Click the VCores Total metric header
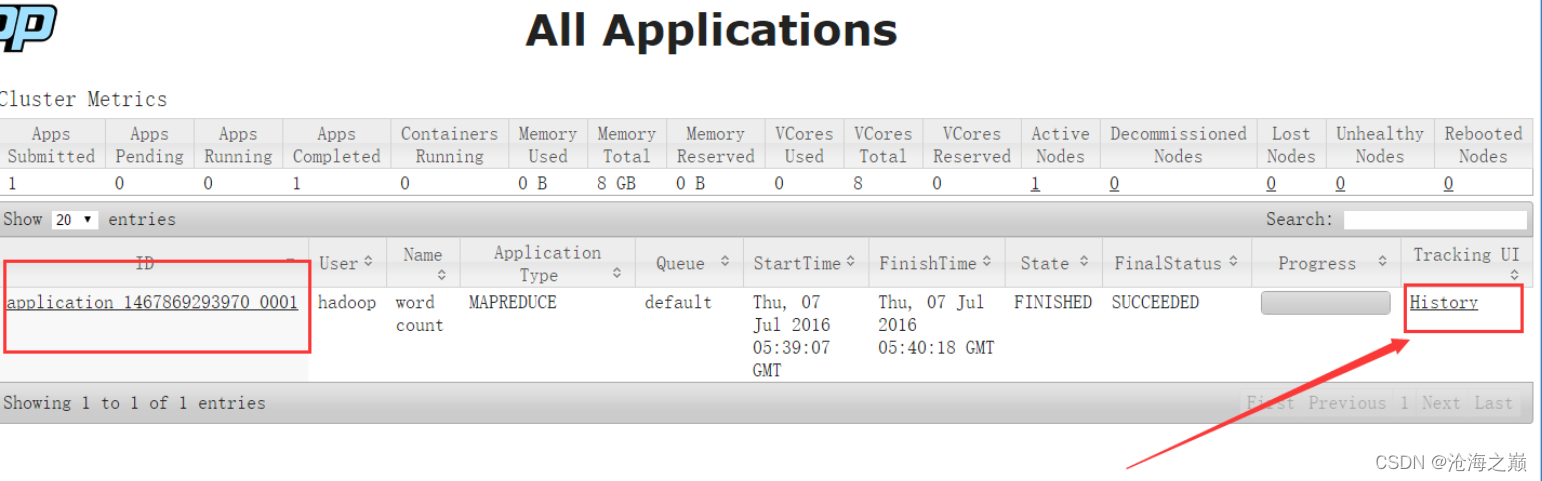 click(x=883, y=145)
